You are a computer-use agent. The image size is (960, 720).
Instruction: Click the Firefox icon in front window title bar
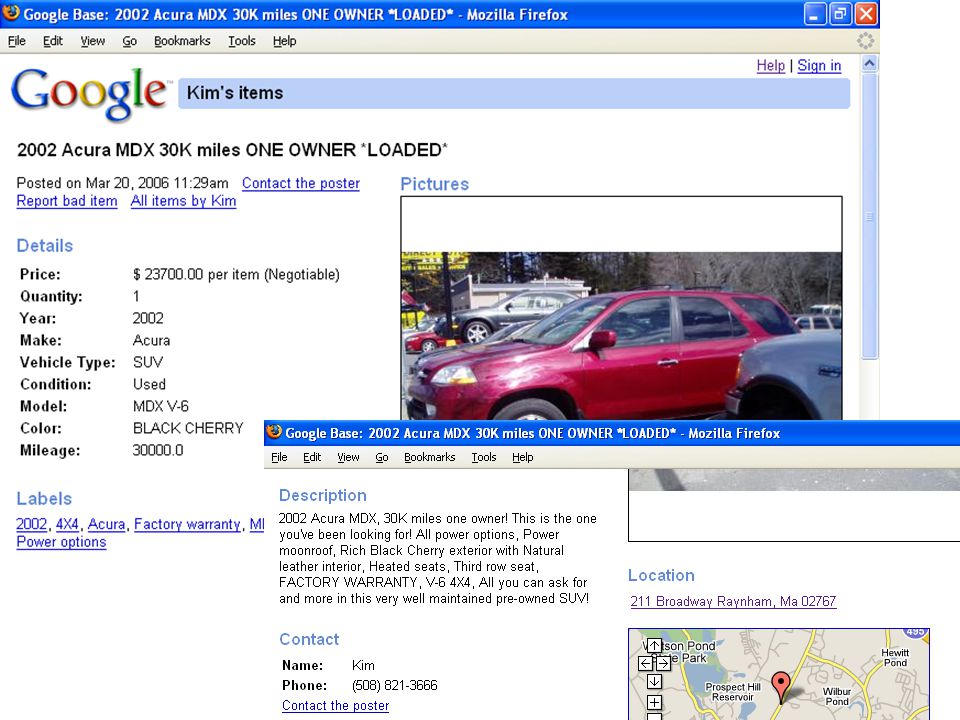point(274,432)
